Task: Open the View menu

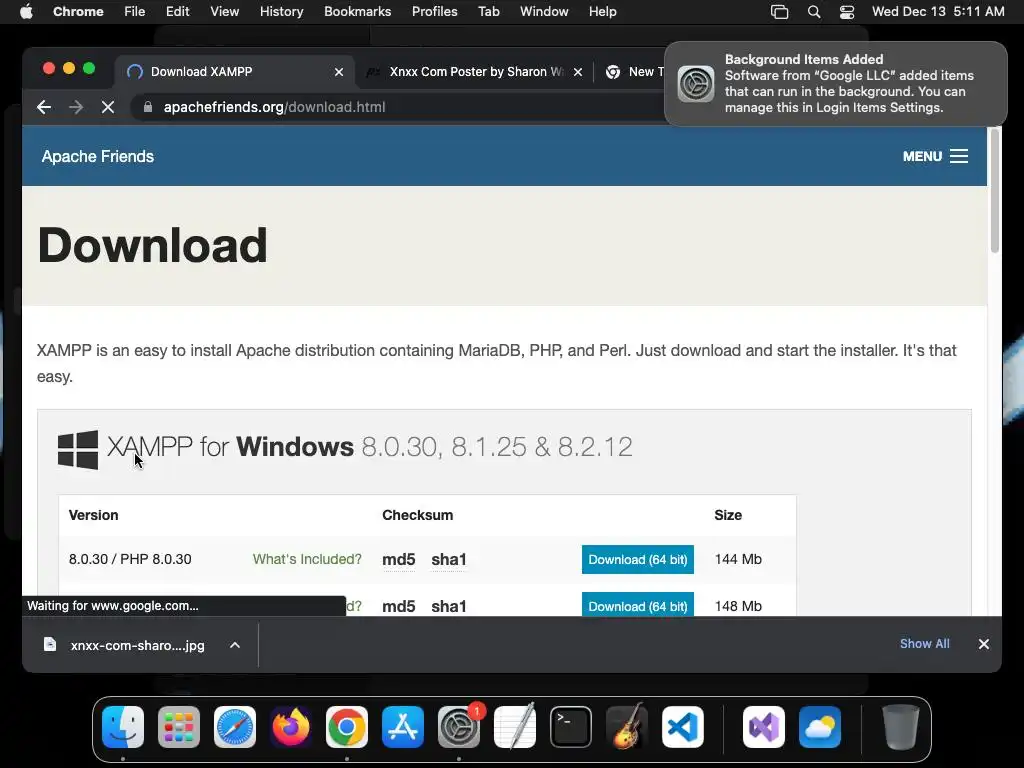Action: (225, 12)
